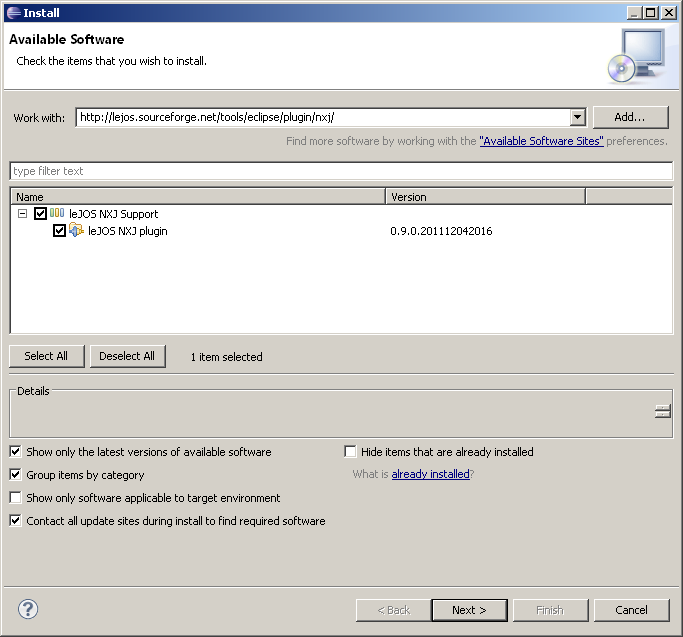Viewport: 683px width, 637px height.
Task: Open help via the question mark icon
Action: click(x=28, y=609)
